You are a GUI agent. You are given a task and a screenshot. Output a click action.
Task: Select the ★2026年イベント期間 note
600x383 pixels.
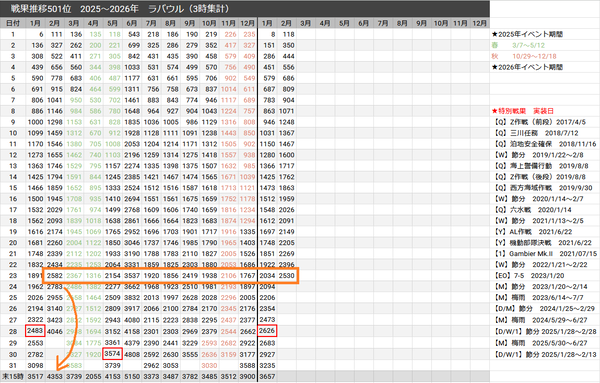coord(527,67)
